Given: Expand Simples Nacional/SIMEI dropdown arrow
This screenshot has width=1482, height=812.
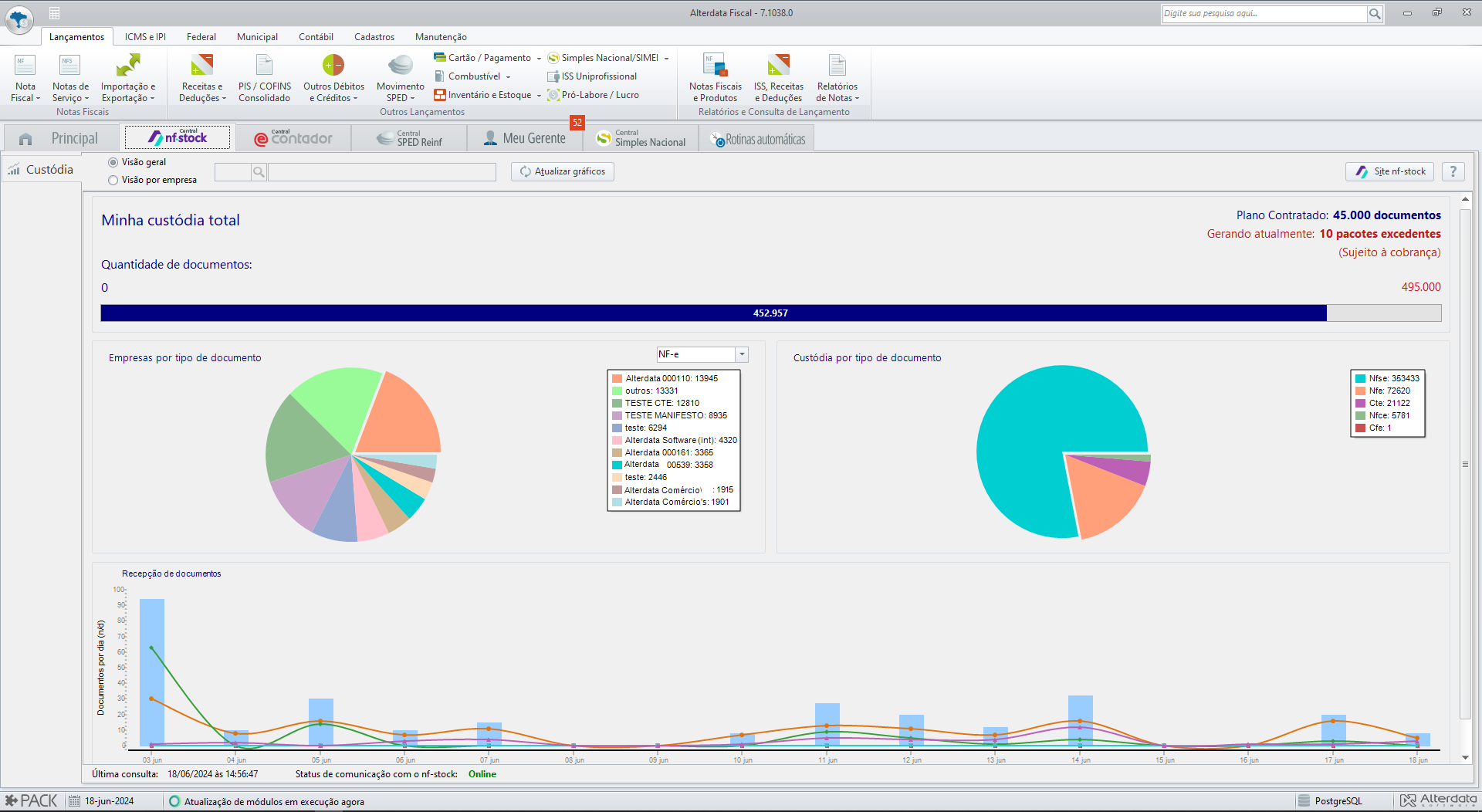Looking at the screenshot, I should [x=666, y=59].
